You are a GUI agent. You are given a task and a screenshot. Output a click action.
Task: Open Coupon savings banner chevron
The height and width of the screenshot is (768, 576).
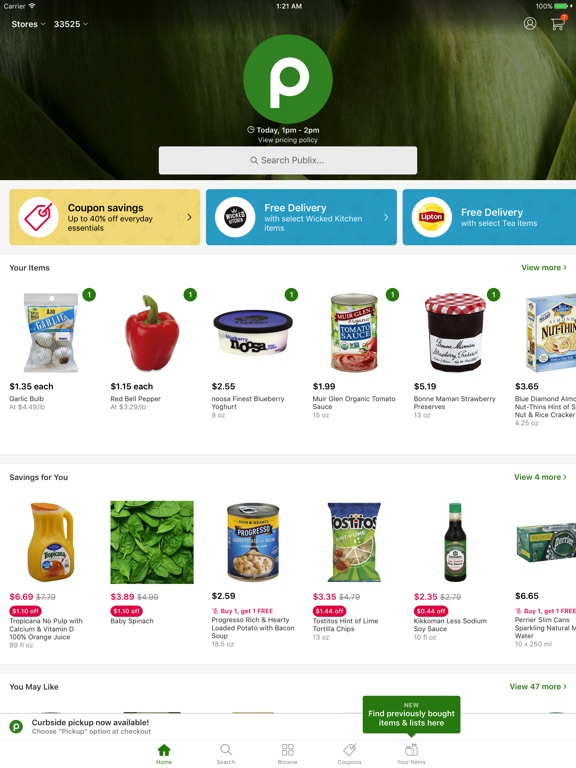(x=190, y=217)
